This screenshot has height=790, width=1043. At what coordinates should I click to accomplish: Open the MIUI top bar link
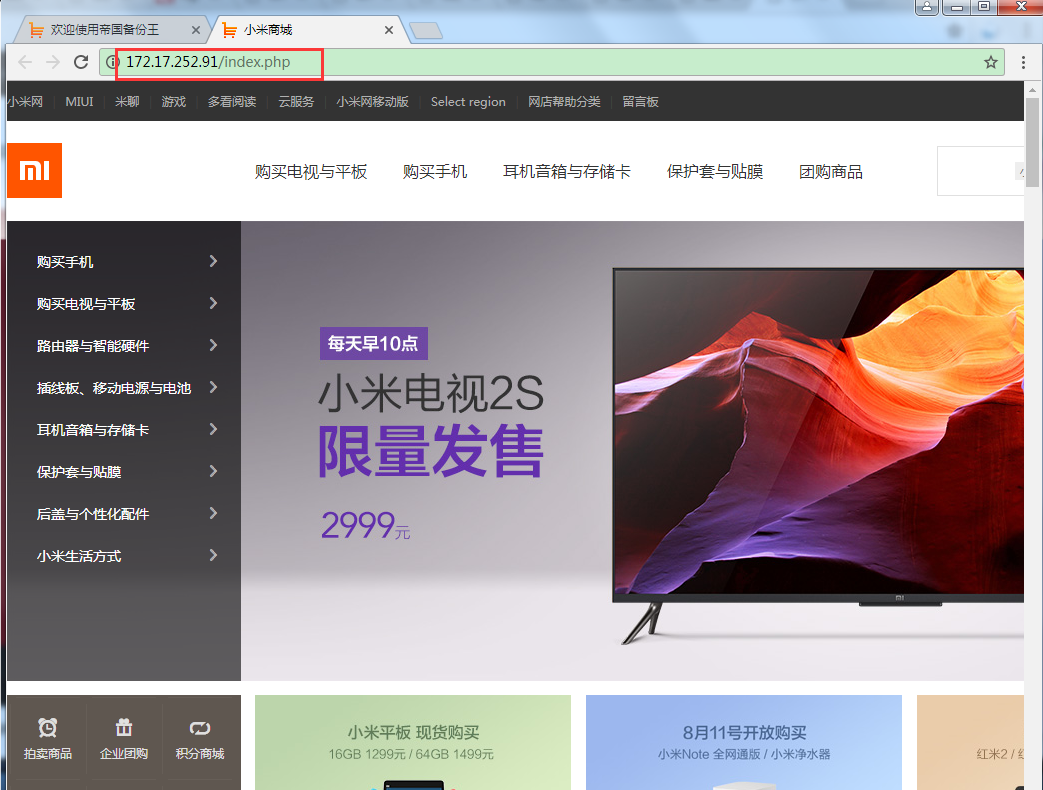click(x=79, y=102)
